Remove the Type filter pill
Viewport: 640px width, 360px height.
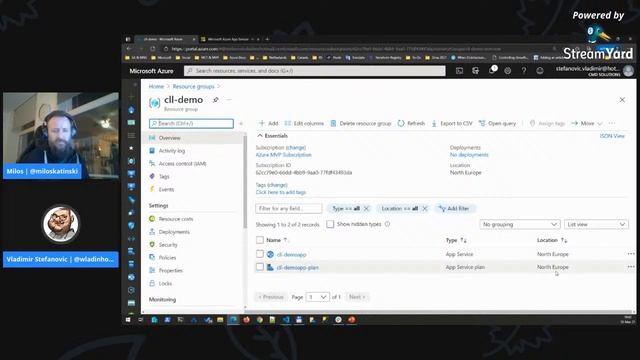tap(366, 209)
